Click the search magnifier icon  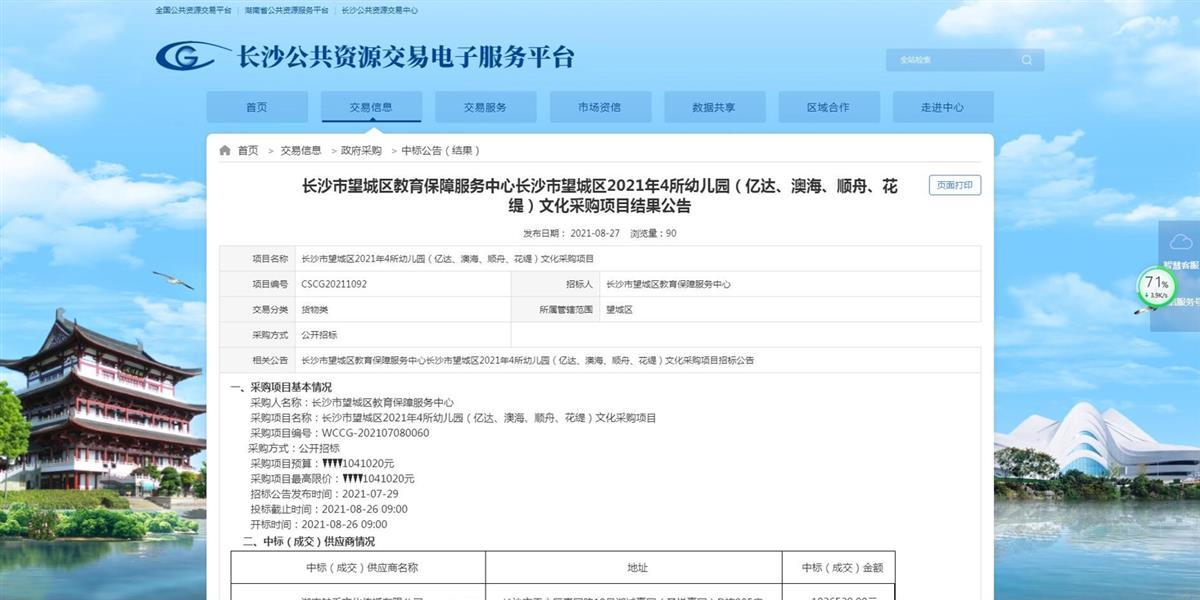point(1026,60)
